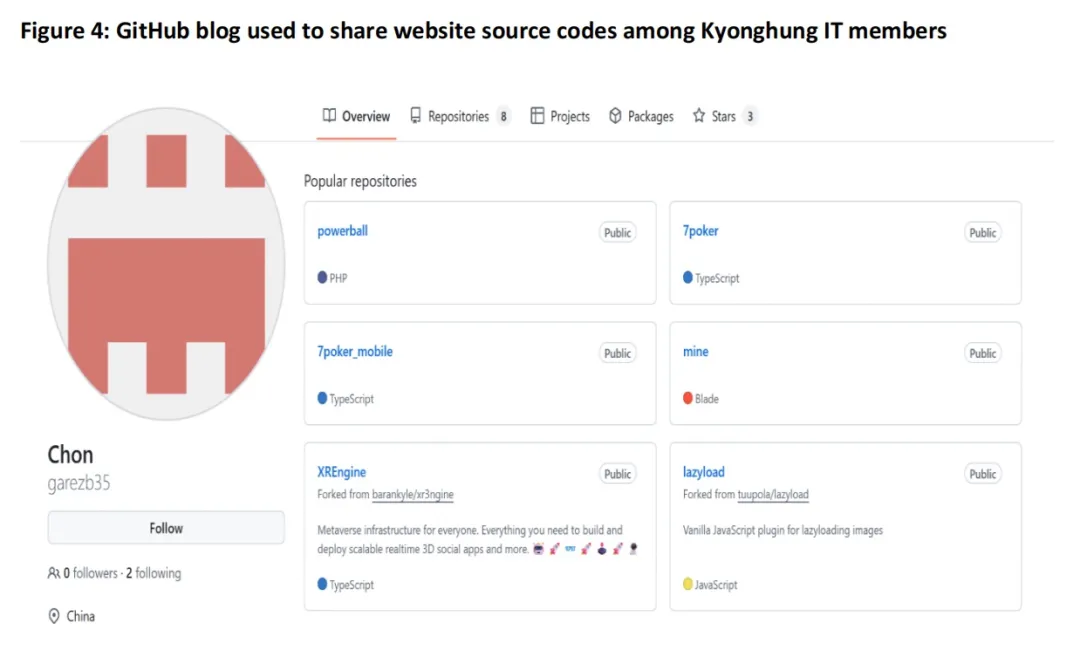The width and height of the screenshot is (1080, 651).
Task: Switch to the Repositories tab
Action: click(x=458, y=116)
